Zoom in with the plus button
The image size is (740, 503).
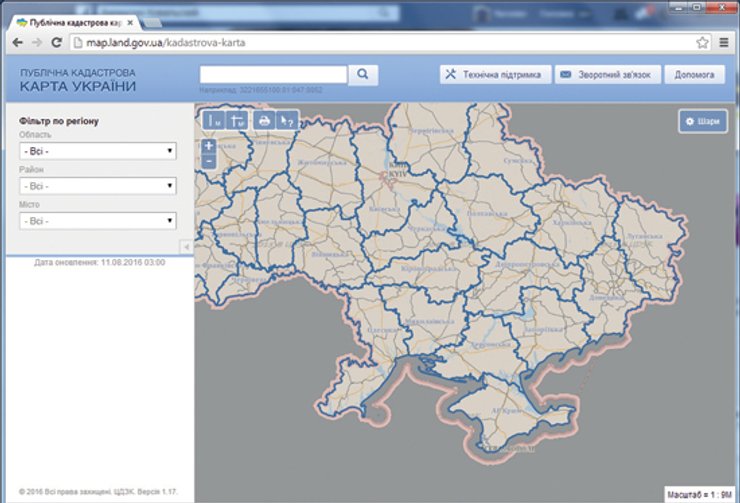click(x=208, y=146)
